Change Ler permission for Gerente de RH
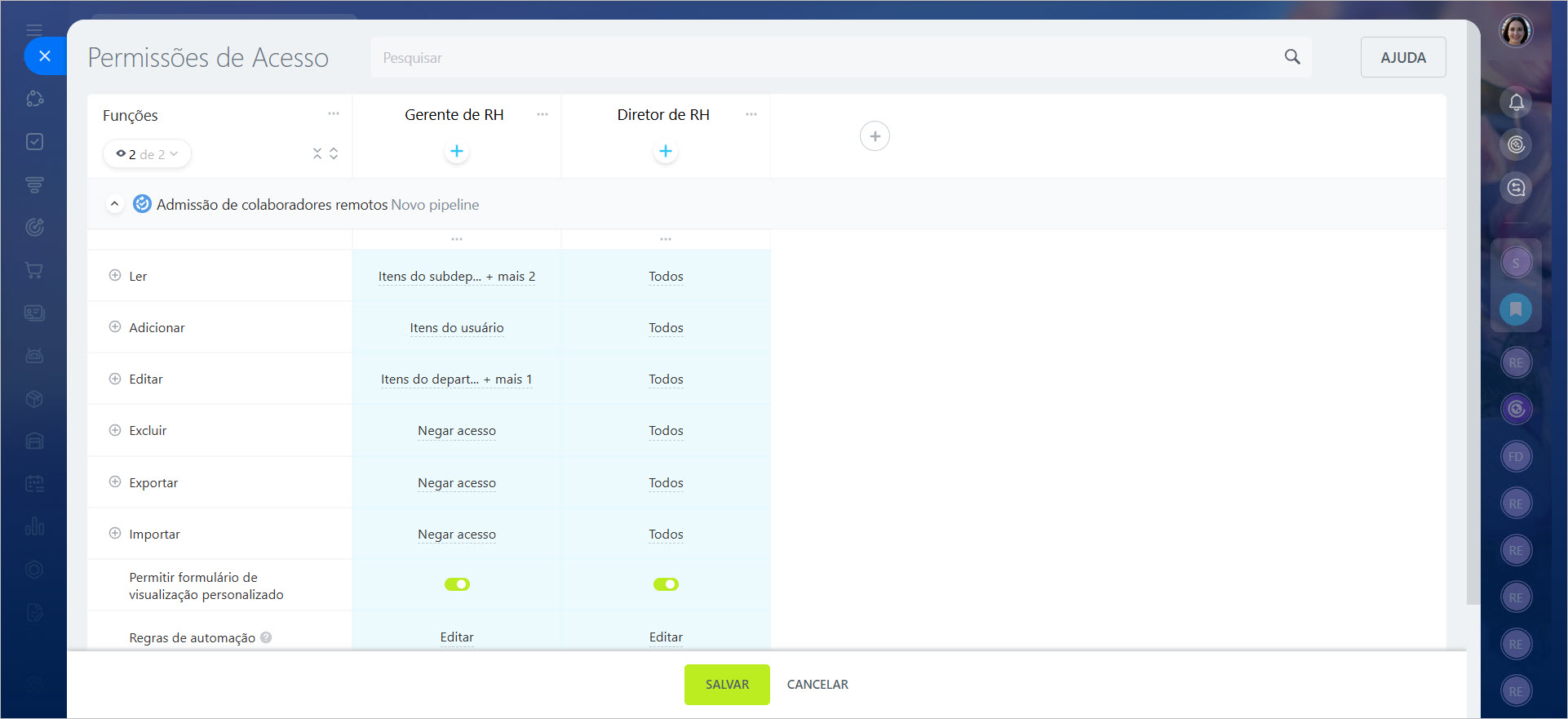The width and height of the screenshot is (1568, 719). (x=457, y=277)
